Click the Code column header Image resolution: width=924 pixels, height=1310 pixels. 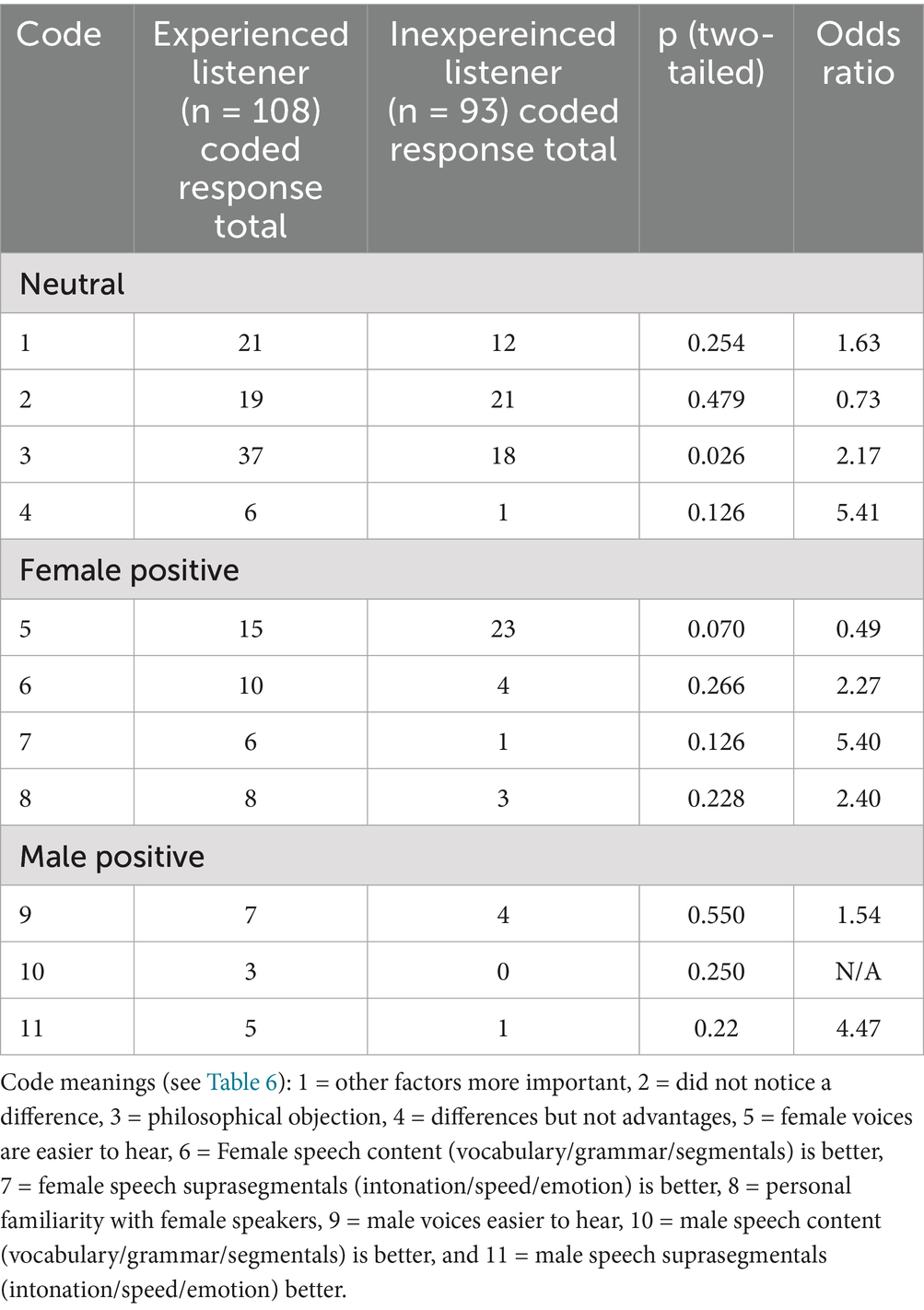(59, 35)
